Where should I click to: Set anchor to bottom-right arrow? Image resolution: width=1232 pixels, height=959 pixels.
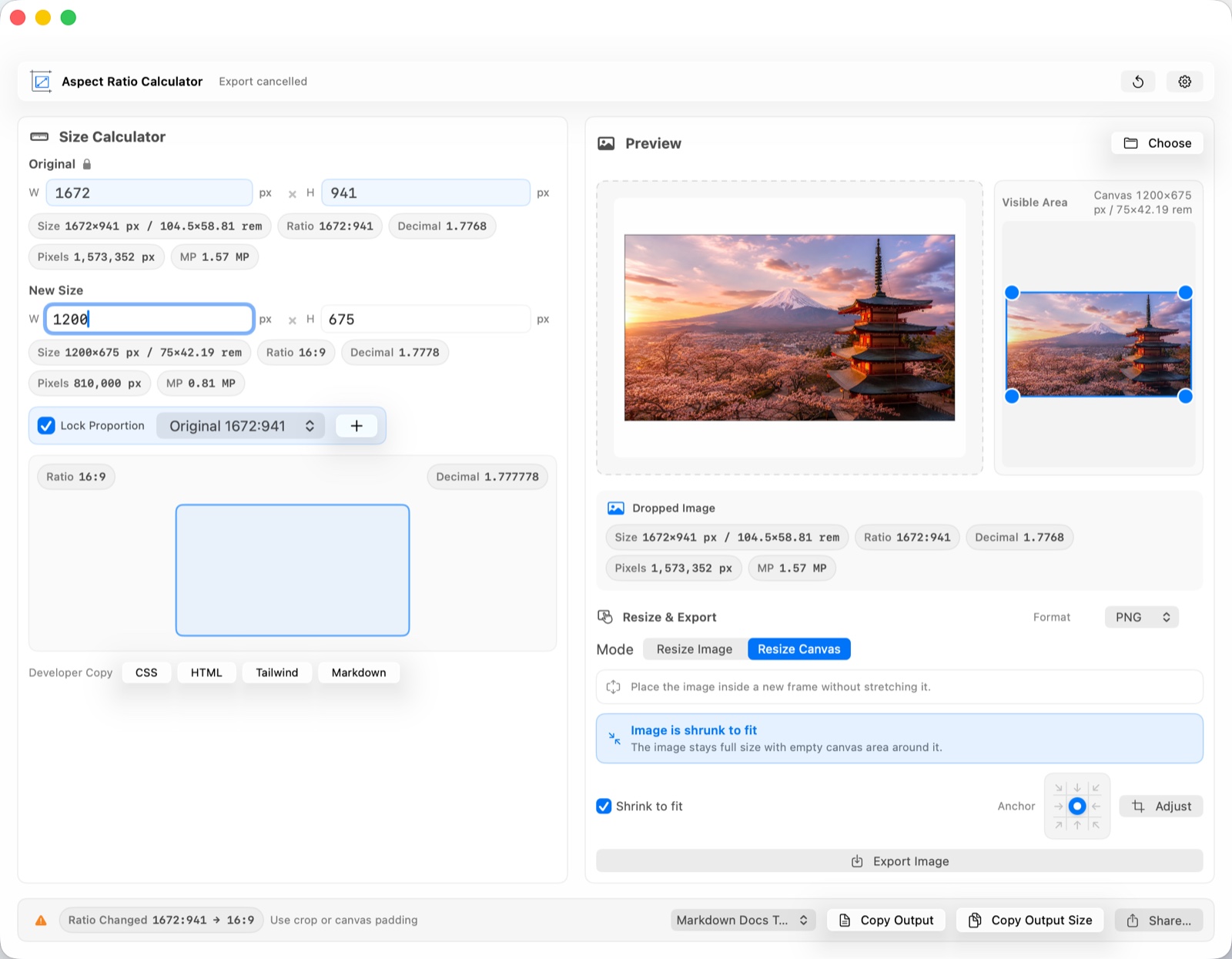(1096, 825)
